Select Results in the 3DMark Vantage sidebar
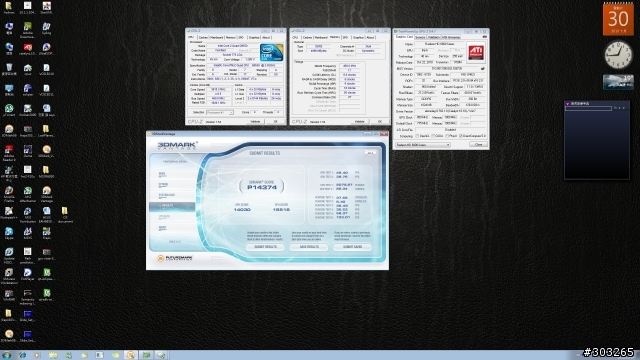640x360 pixels. [172, 206]
